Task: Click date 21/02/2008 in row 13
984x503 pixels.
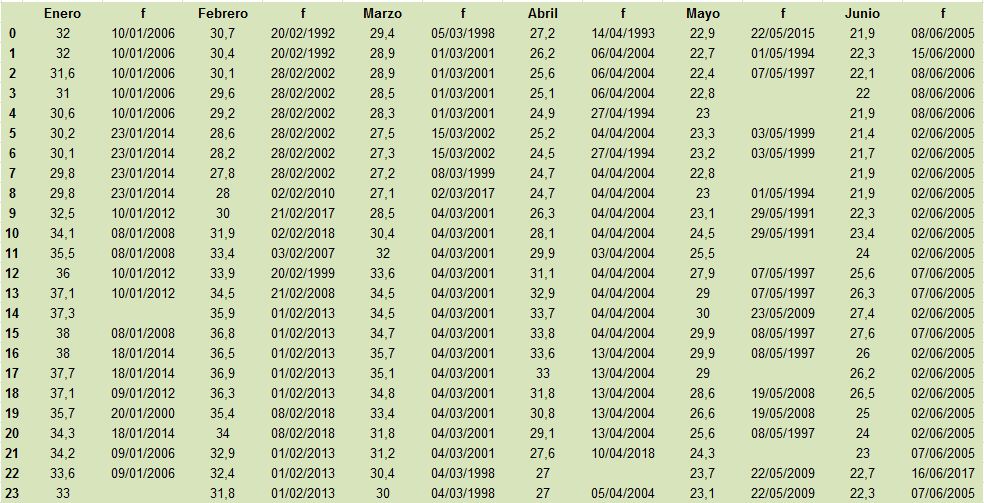Action: [x=303, y=294]
